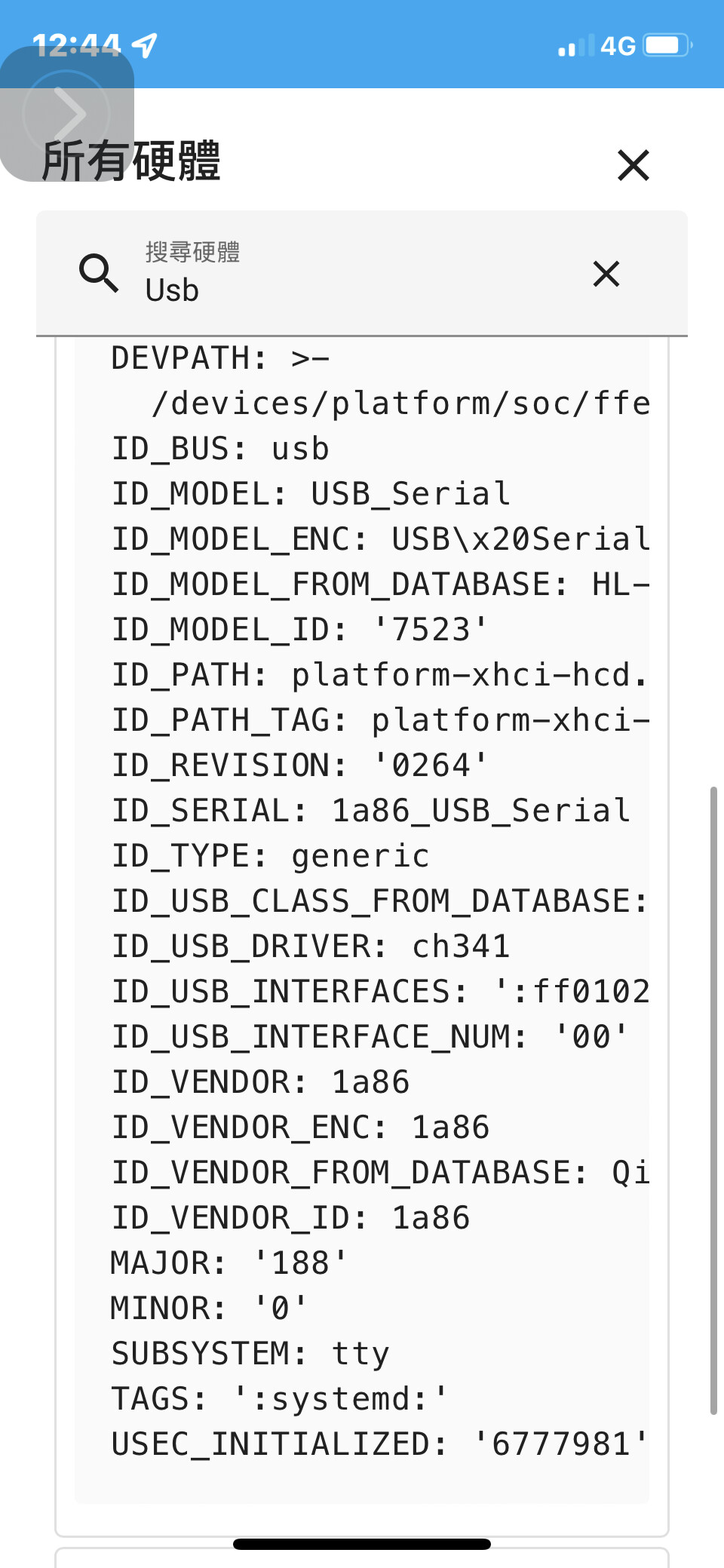This screenshot has width=724, height=1568.
Task: Tap the USEC_INITIALIZED value line
Action: (x=379, y=1444)
